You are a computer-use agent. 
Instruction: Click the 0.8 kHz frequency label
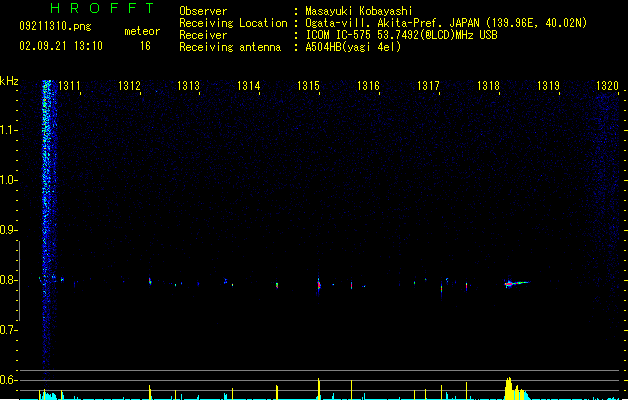(x=8, y=280)
